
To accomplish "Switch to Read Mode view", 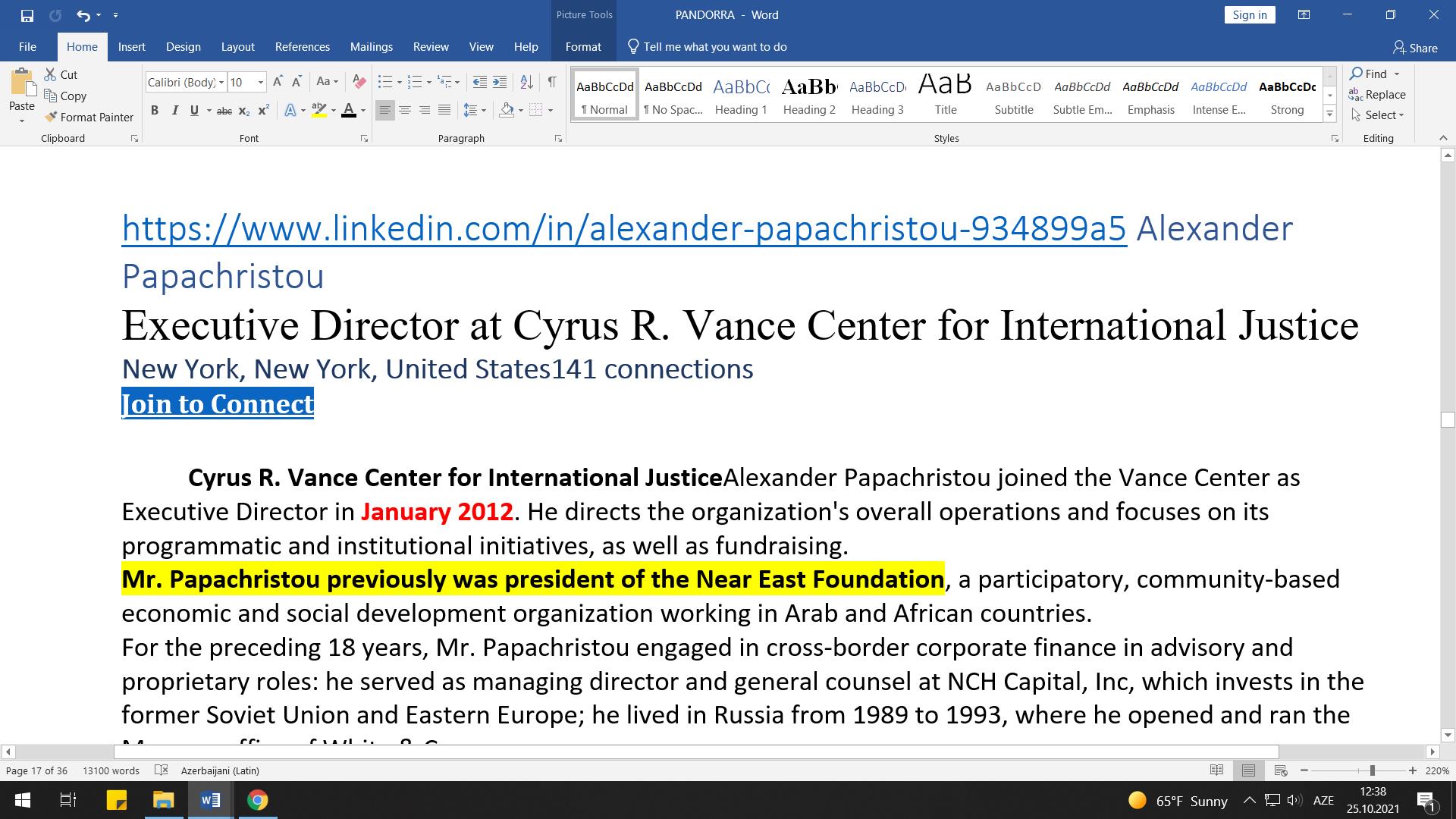I will coord(1217,770).
